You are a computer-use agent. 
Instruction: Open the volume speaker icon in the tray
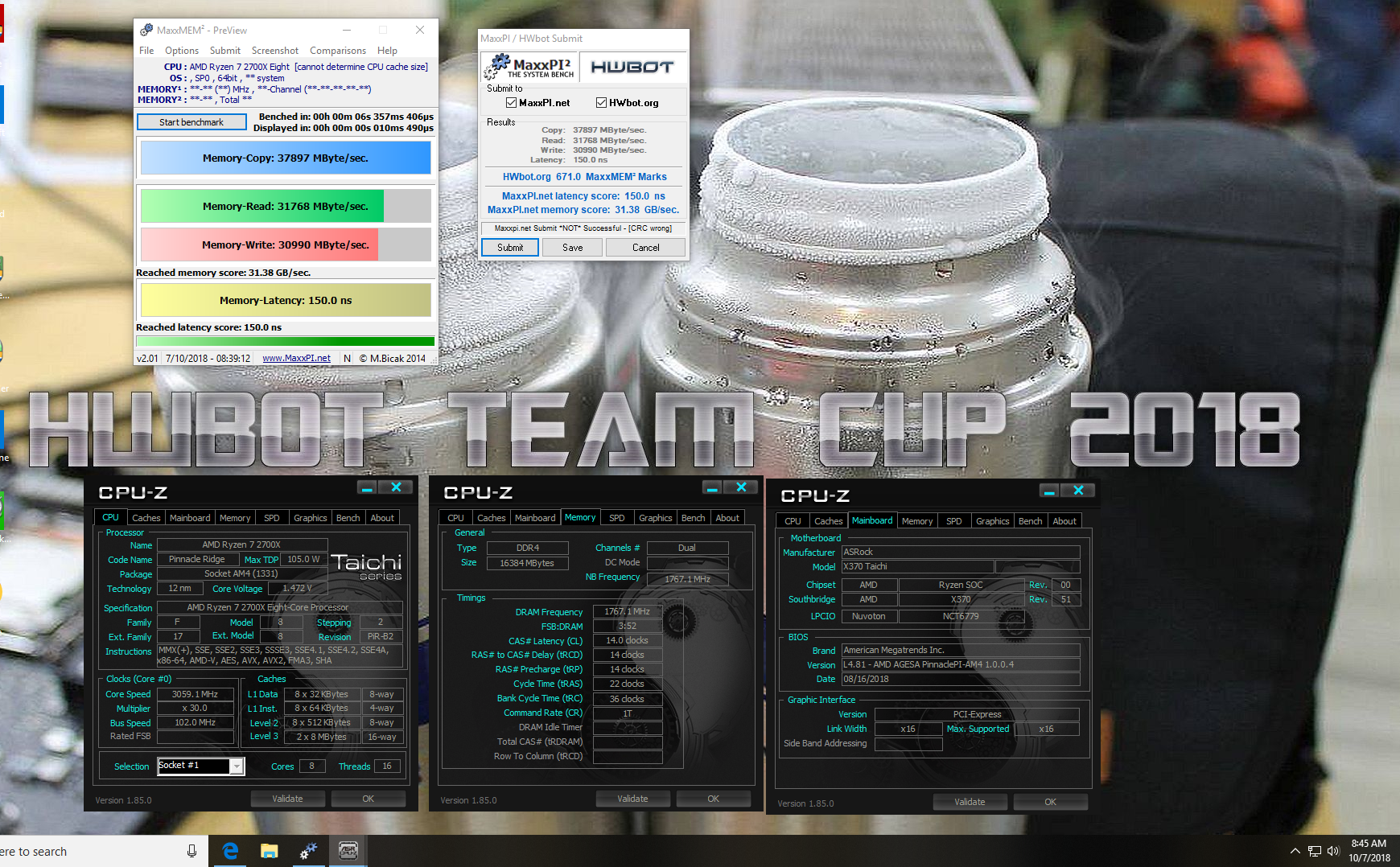coord(1332,851)
